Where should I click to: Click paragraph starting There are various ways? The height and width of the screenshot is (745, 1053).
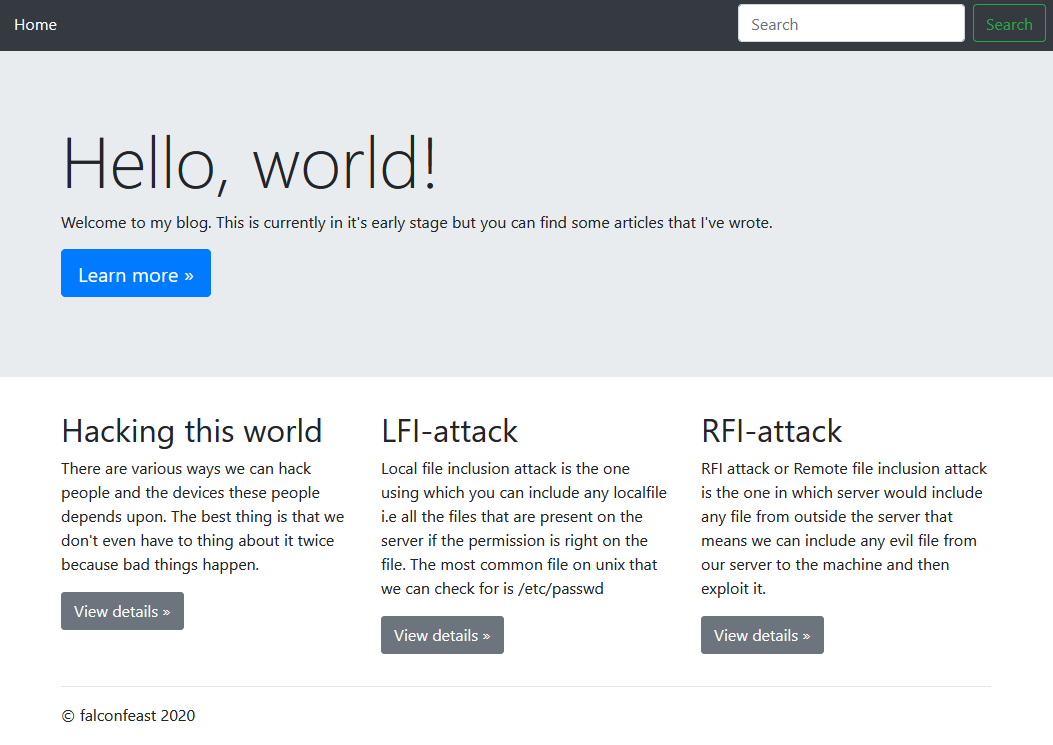(x=203, y=517)
